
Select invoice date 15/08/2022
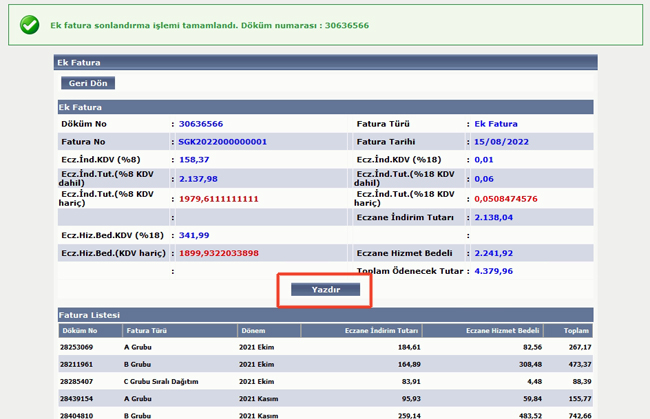coord(501,142)
